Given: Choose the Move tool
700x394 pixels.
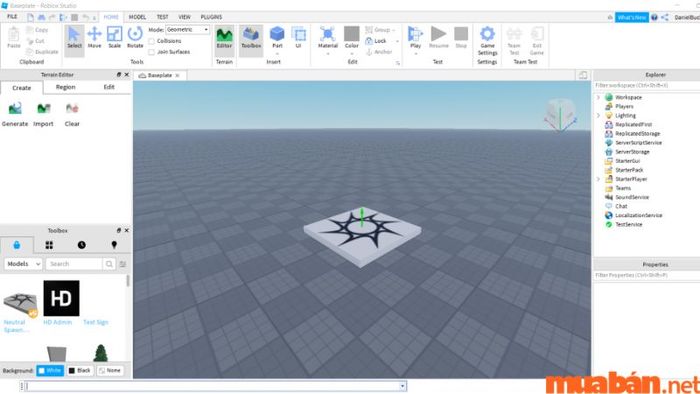Looking at the screenshot, I should coord(94,38).
